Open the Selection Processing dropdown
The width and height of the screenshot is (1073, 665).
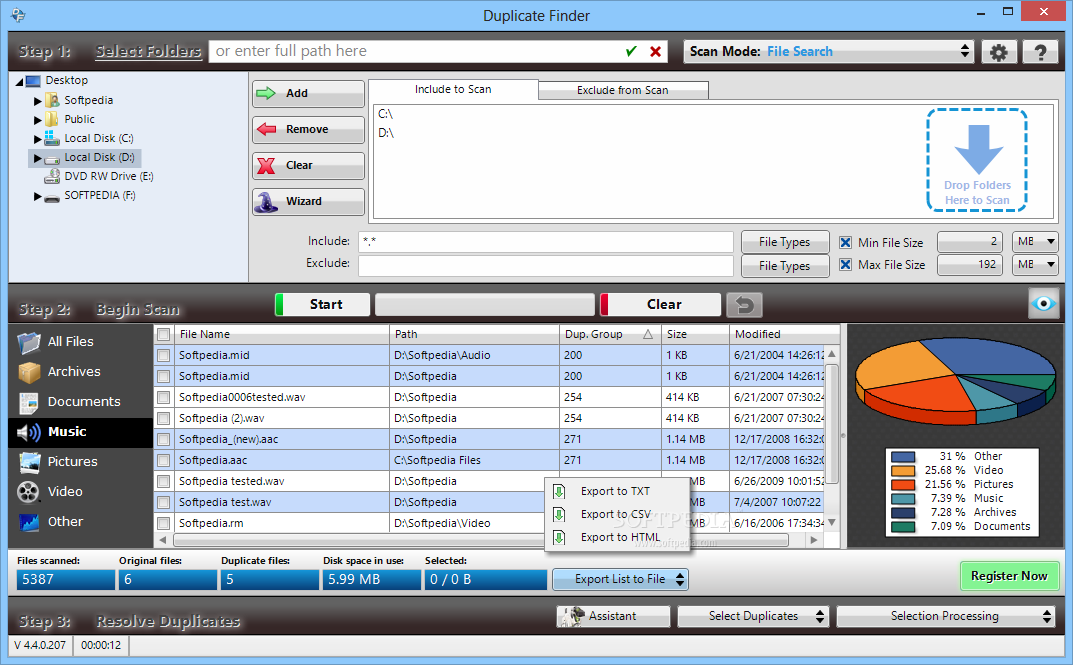click(946, 616)
